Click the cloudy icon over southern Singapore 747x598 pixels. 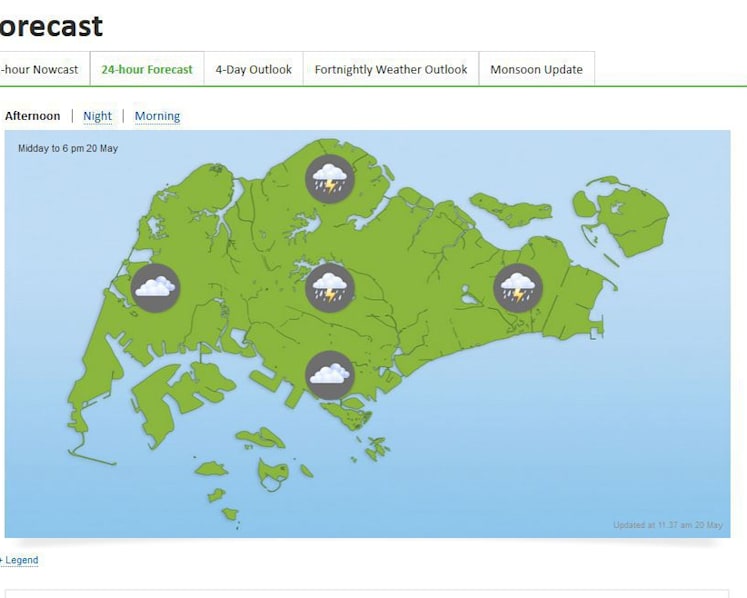point(330,375)
